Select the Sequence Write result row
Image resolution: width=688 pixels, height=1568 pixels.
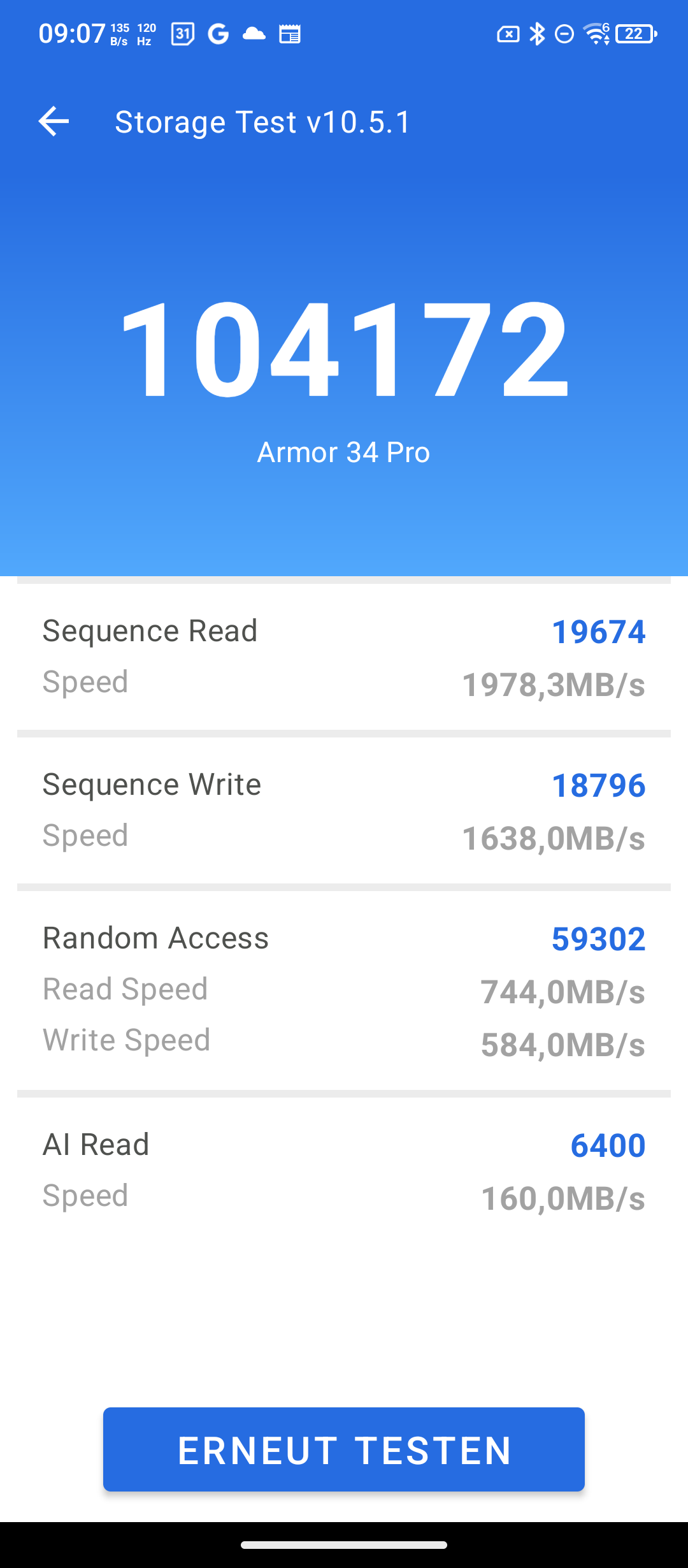click(344, 810)
